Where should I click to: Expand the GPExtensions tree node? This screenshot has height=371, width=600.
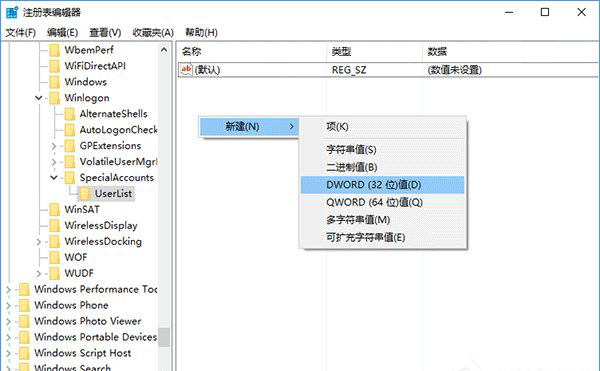(54, 146)
